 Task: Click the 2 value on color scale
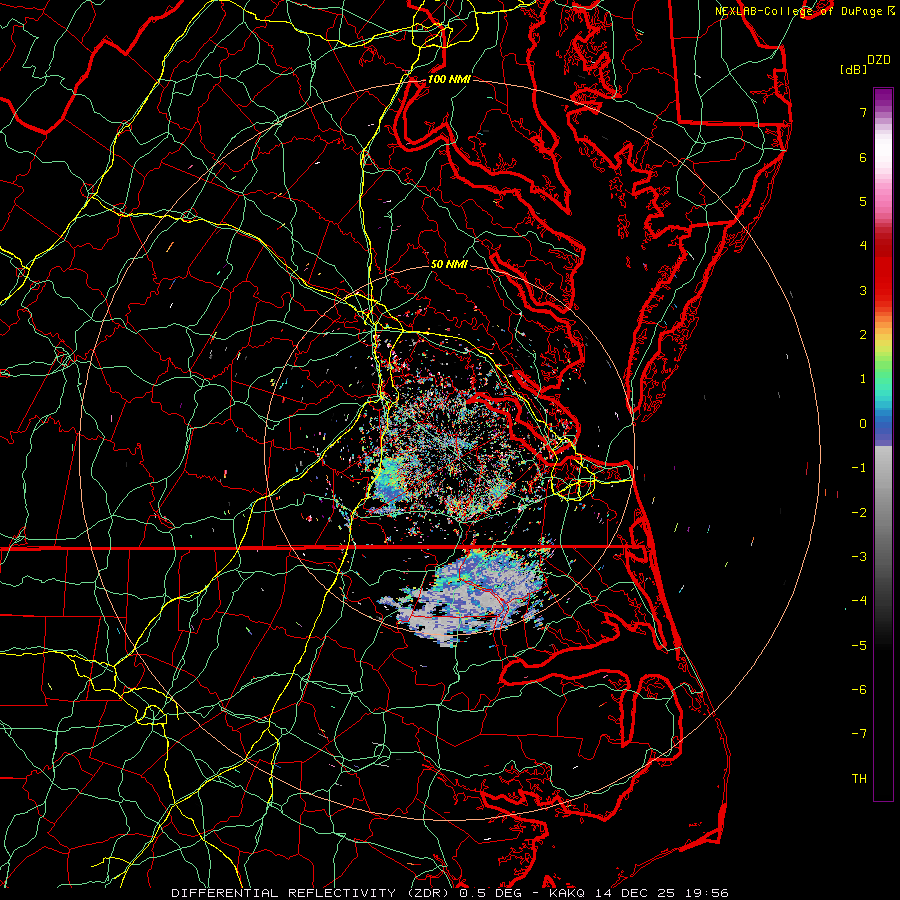coord(863,335)
